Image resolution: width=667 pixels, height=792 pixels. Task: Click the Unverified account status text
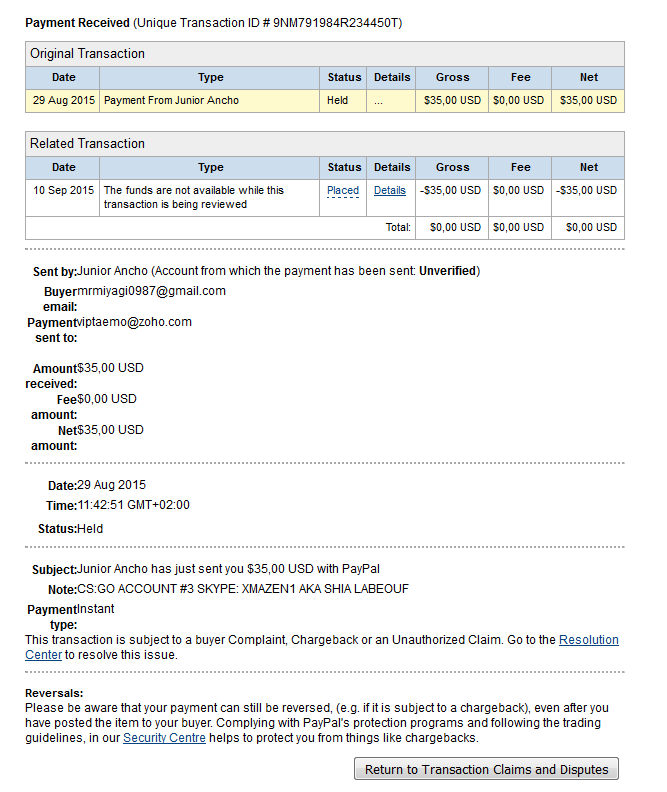[448, 271]
